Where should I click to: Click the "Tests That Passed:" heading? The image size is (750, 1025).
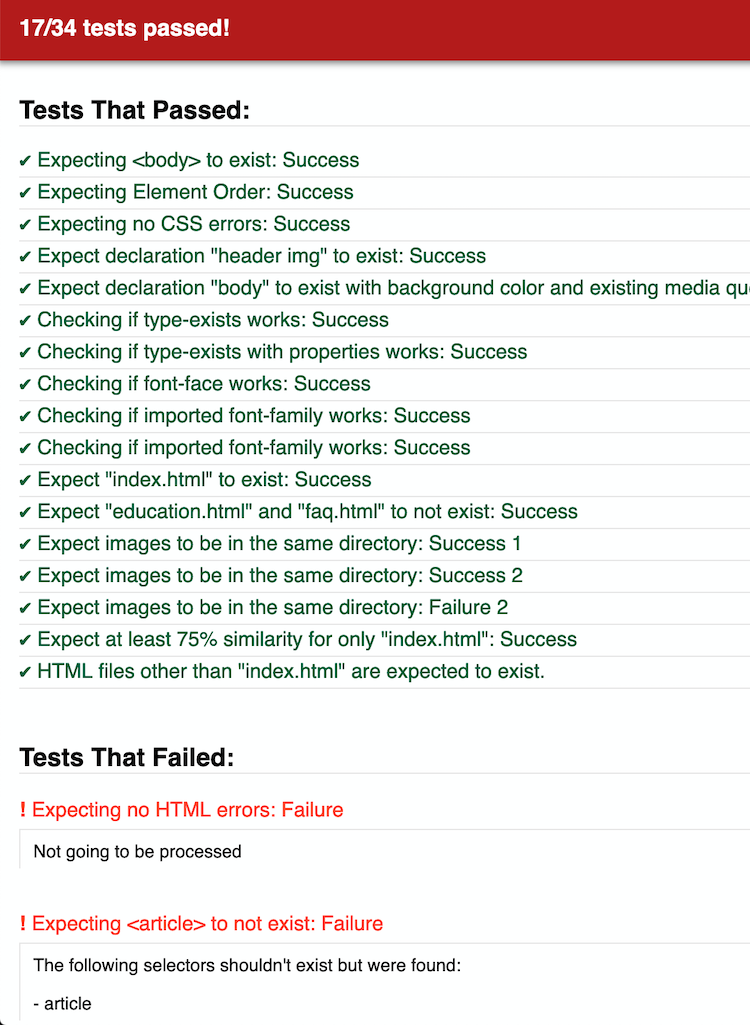(x=134, y=110)
